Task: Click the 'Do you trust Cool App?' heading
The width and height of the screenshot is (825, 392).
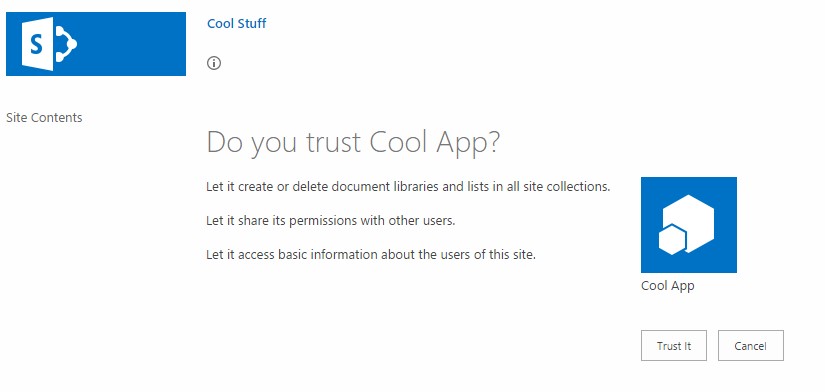Action: pos(353,142)
